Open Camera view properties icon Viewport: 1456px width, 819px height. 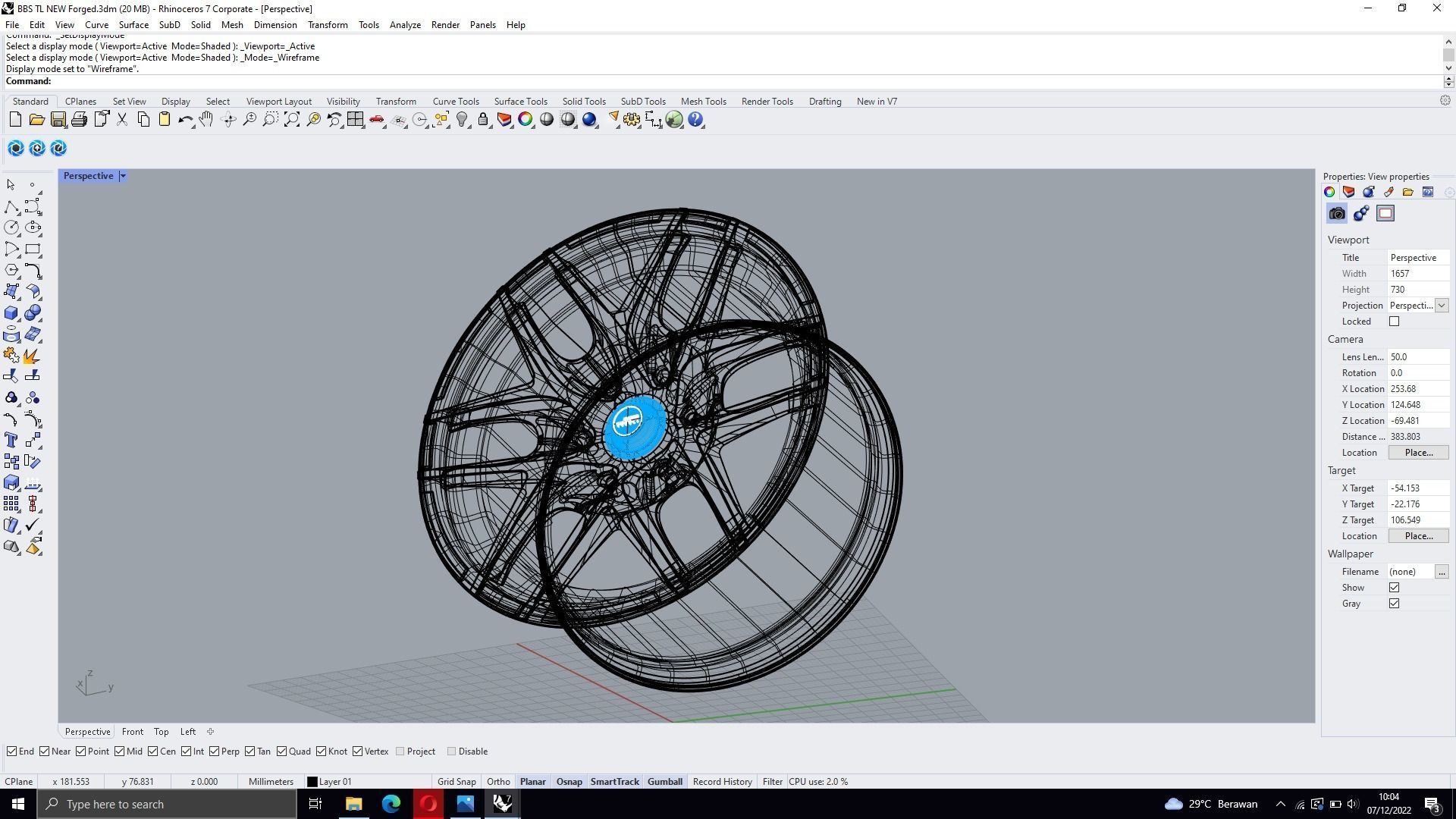[1337, 214]
